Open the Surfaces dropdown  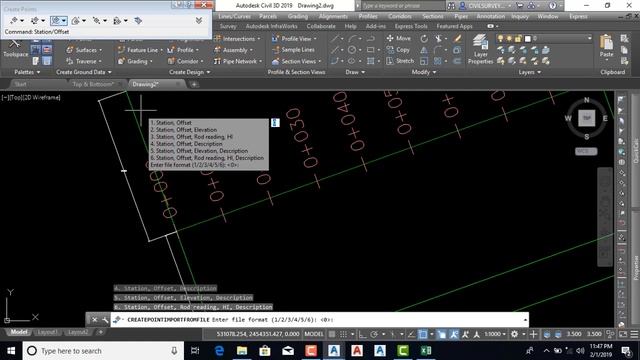coord(84,50)
